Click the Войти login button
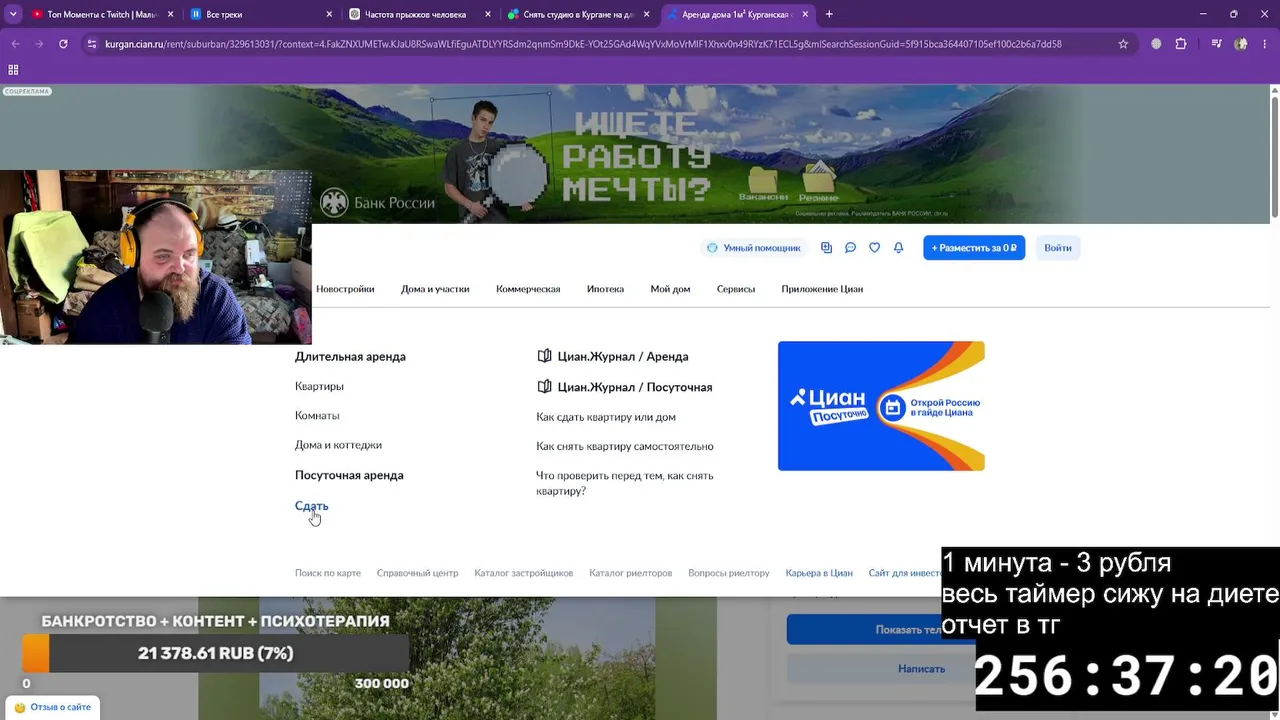This screenshot has height=720, width=1280. (x=1058, y=248)
